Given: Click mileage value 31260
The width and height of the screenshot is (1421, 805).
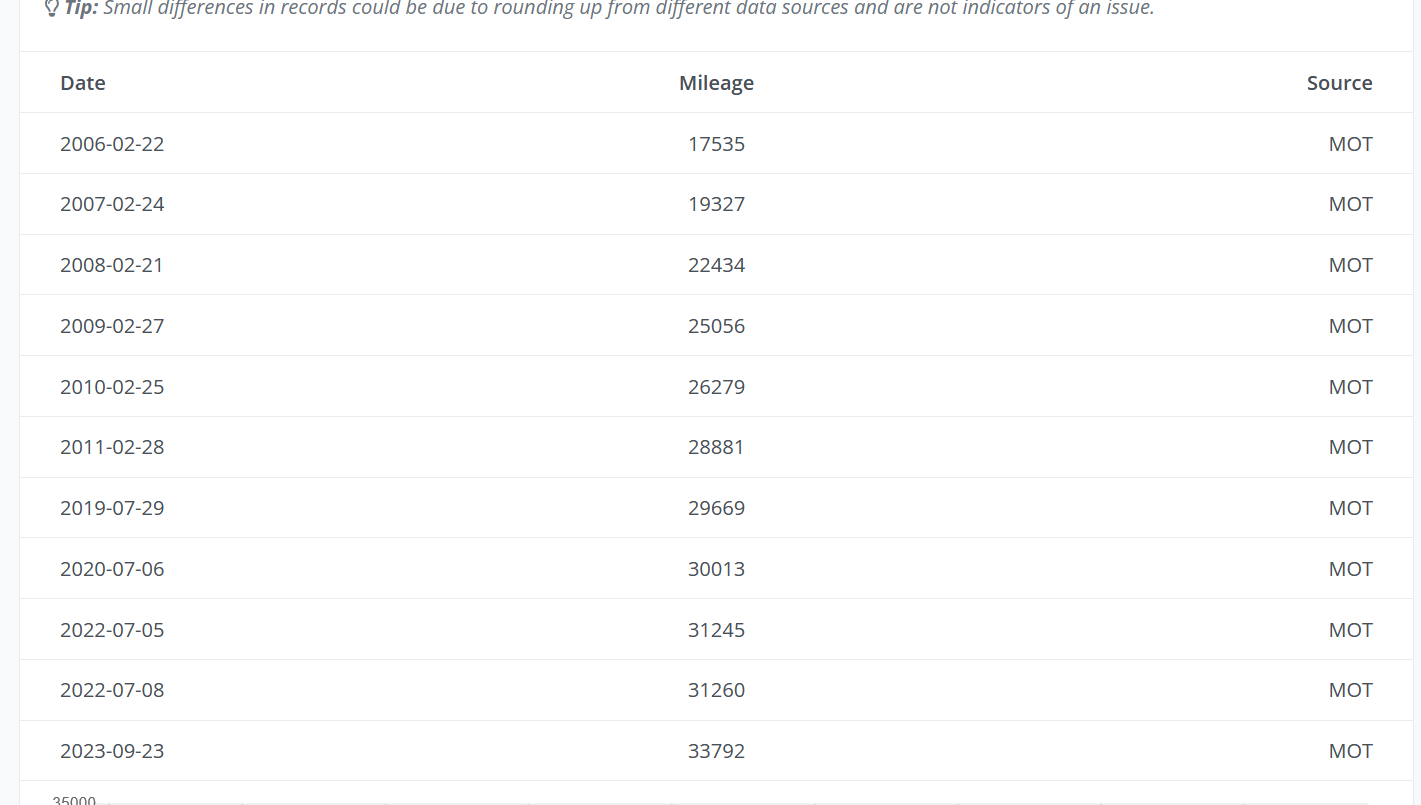Looking at the screenshot, I should (x=716, y=690).
